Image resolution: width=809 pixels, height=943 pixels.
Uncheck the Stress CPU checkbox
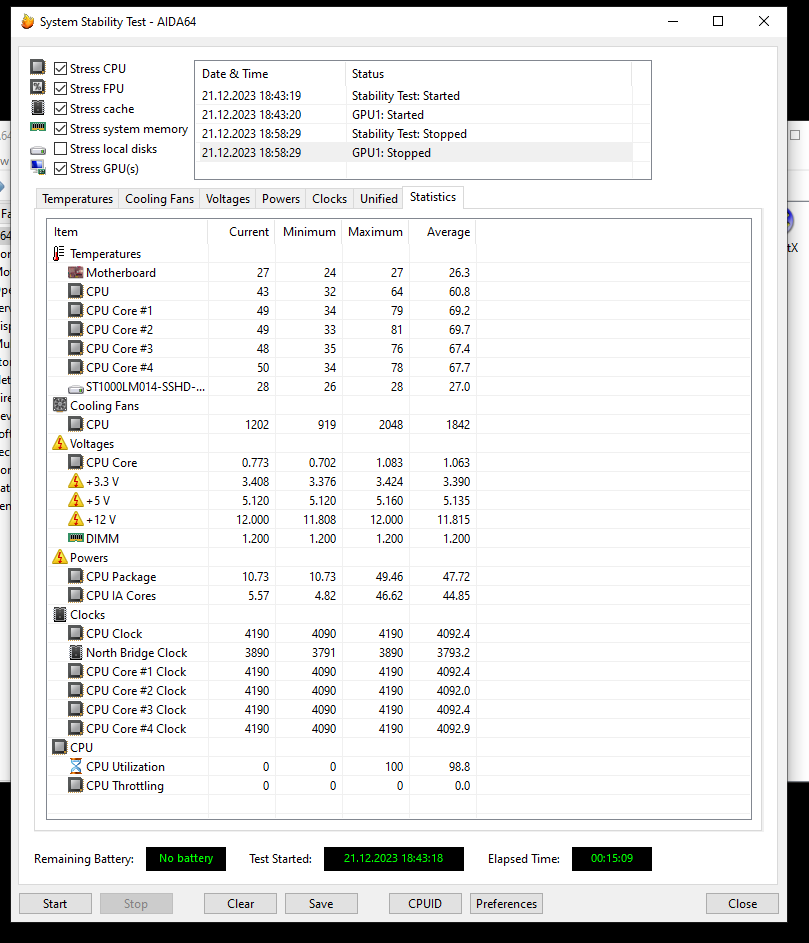(60, 69)
